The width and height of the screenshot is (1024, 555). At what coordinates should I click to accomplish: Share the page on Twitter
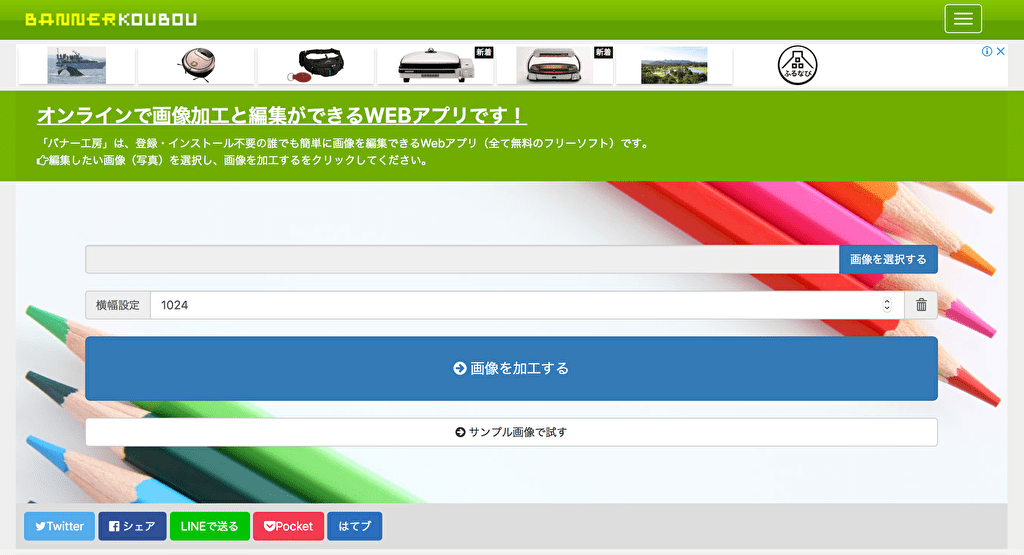point(60,526)
